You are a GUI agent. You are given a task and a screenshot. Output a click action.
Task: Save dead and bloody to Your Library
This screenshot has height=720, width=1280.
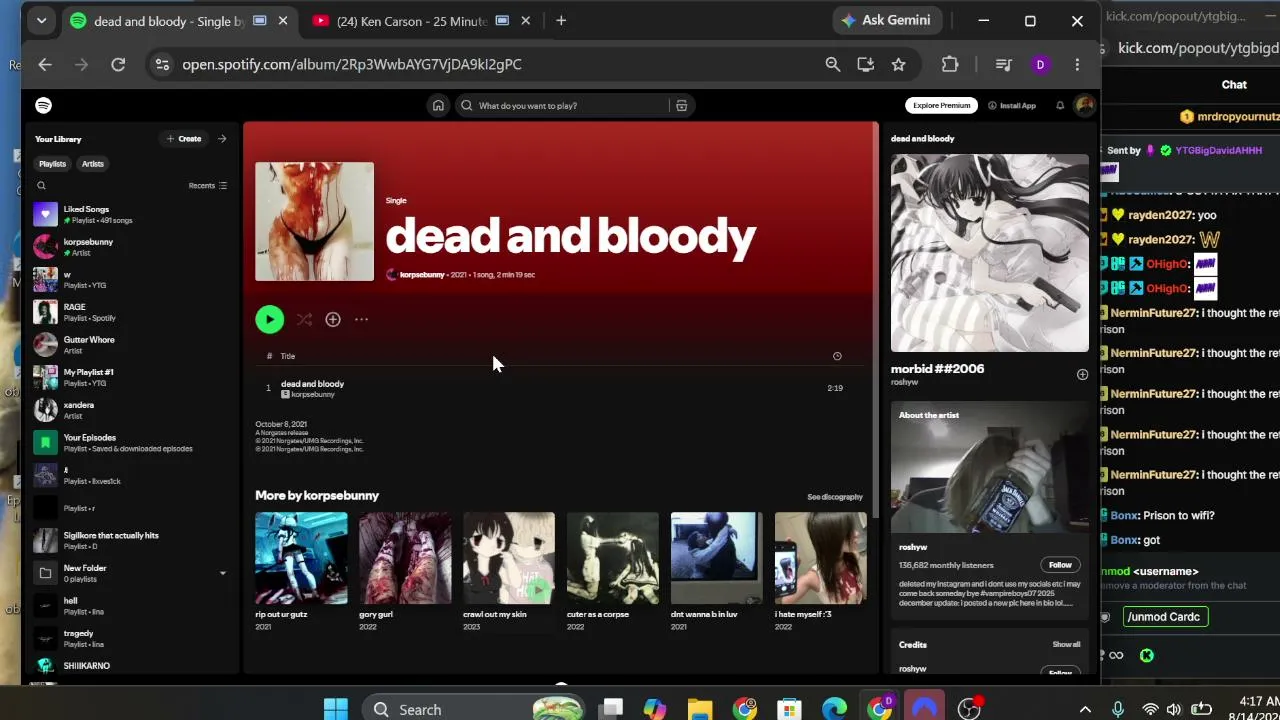click(x=333, y=319)
